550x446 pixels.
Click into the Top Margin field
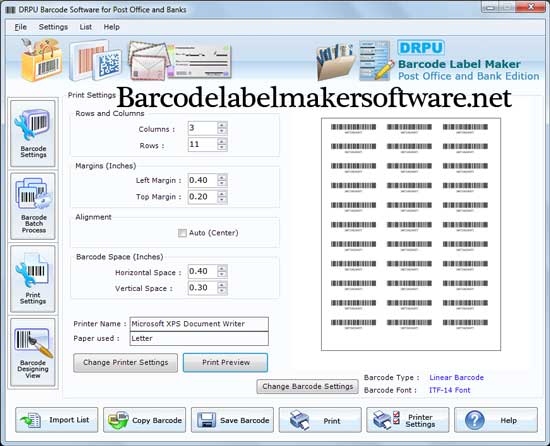[x=203, y=197]
